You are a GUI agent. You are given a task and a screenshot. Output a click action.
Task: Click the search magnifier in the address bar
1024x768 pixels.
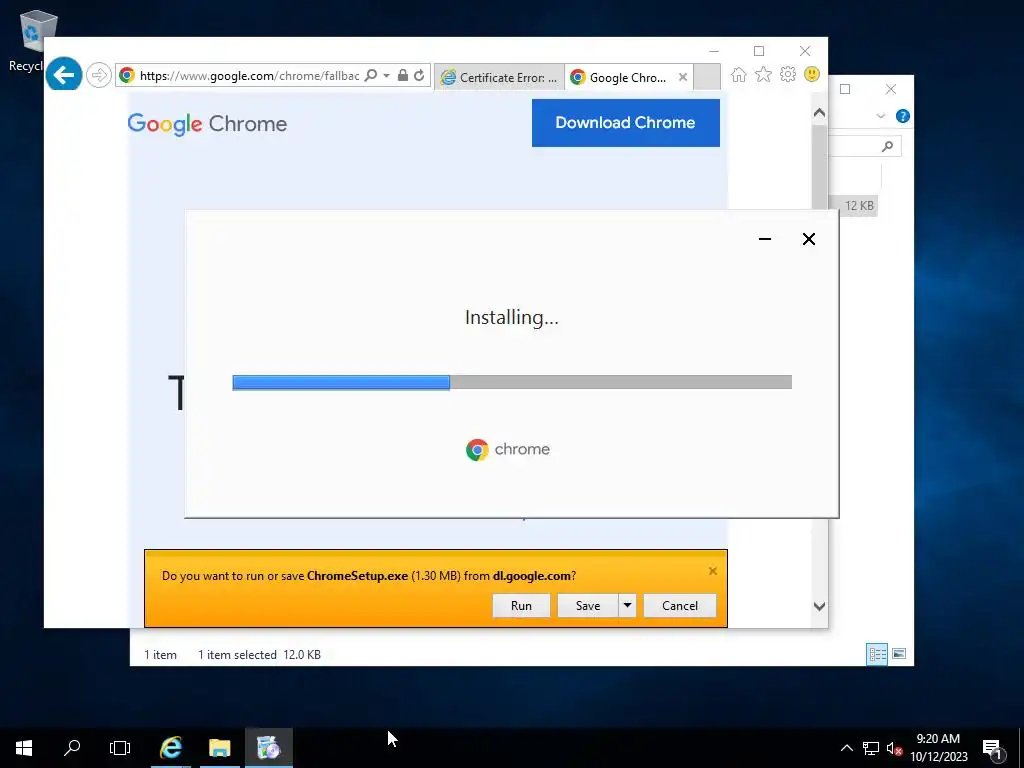[370, 76]
